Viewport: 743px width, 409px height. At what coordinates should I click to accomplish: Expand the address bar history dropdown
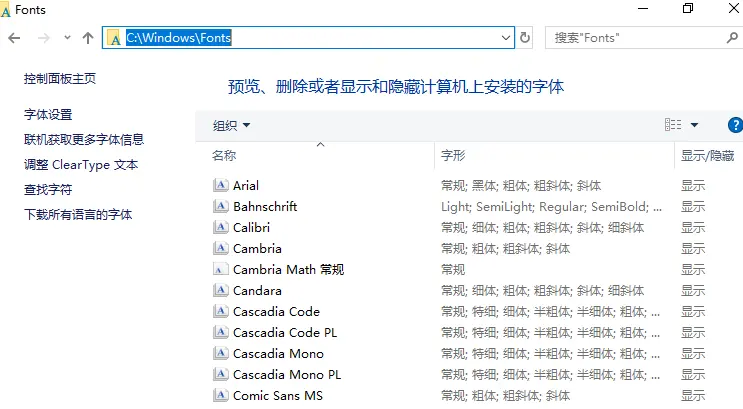pos(506,37)
